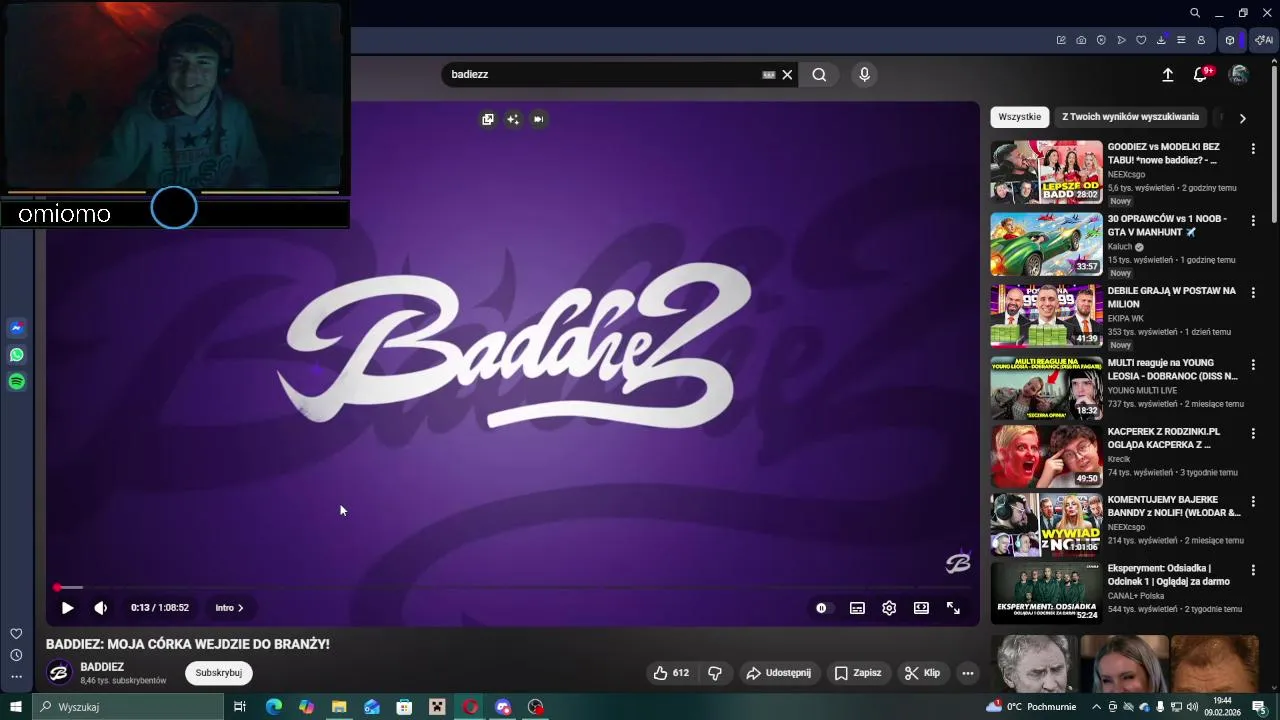
Task: Open WhatsApp in Opera sidebar
Action: tap(16, 355)
